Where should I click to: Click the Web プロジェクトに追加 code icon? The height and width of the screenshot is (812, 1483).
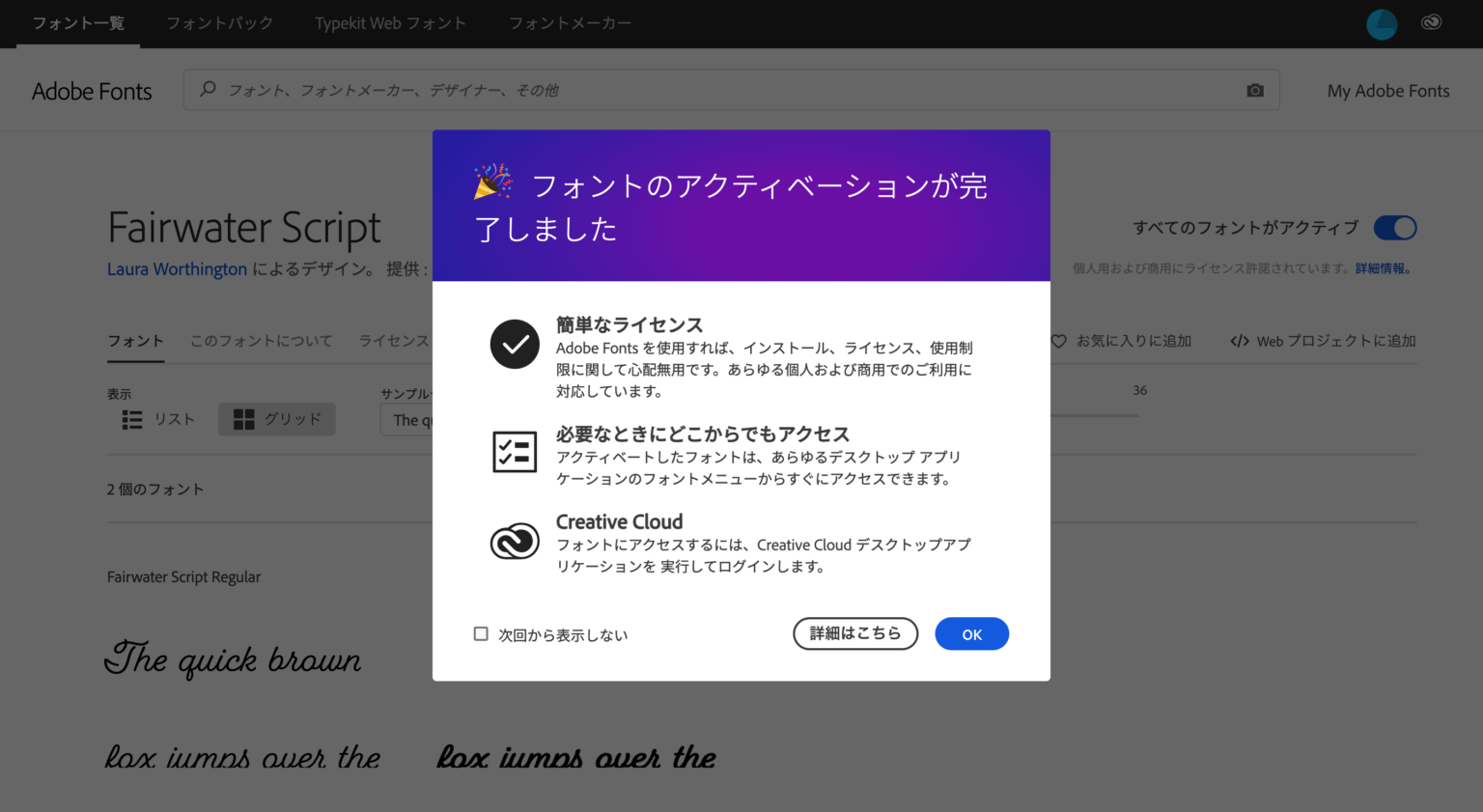point(1241,340)
